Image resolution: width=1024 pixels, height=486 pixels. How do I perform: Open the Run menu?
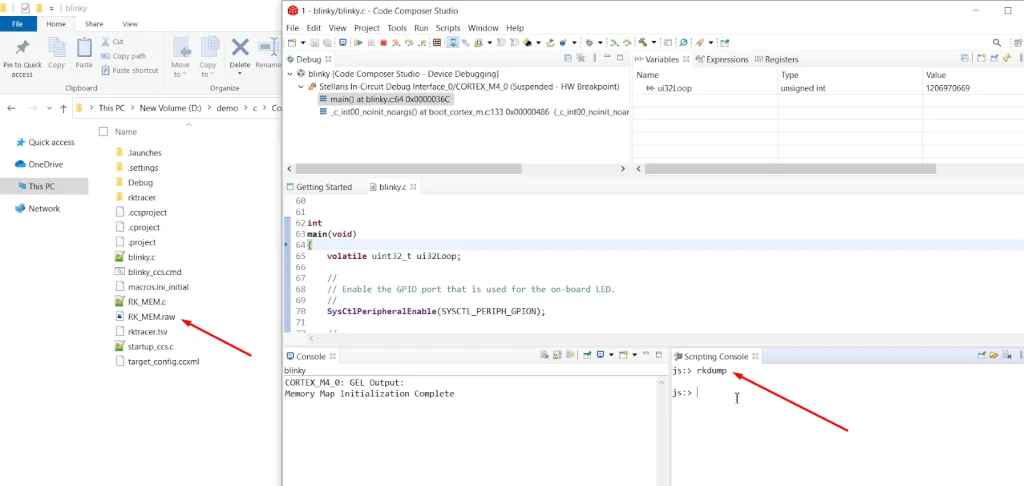[x=421, y=28]
